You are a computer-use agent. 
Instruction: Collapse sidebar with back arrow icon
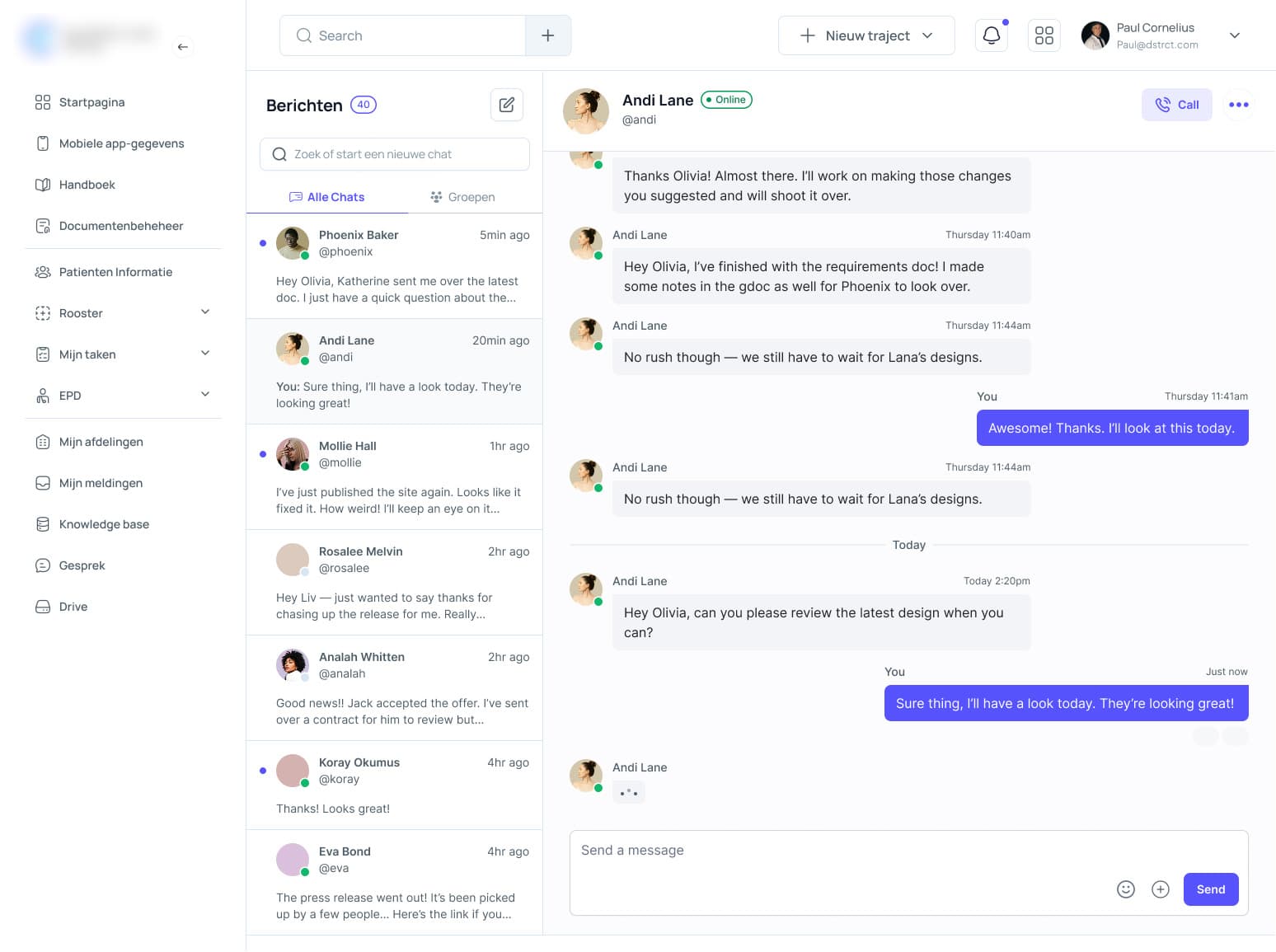point(183,47)
